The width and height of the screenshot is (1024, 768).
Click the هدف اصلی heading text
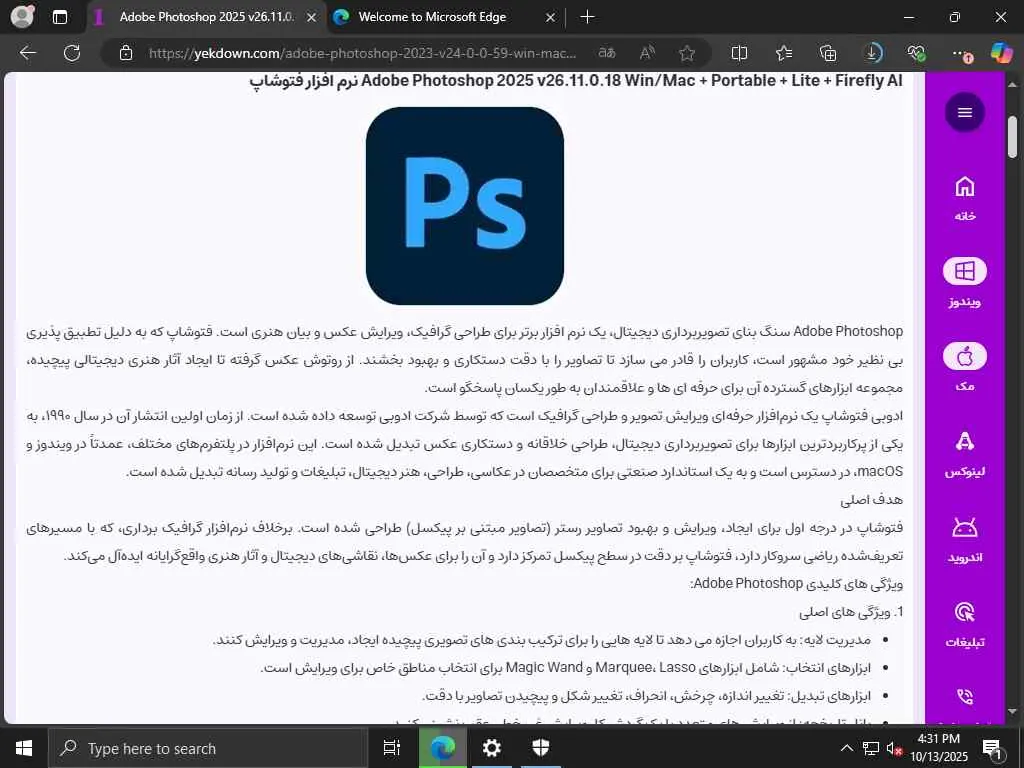coord(872,500)
